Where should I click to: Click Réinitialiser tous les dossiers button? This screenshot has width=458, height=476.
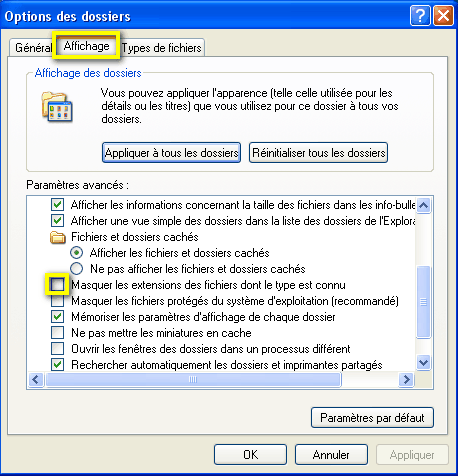(x=318, y=153)
